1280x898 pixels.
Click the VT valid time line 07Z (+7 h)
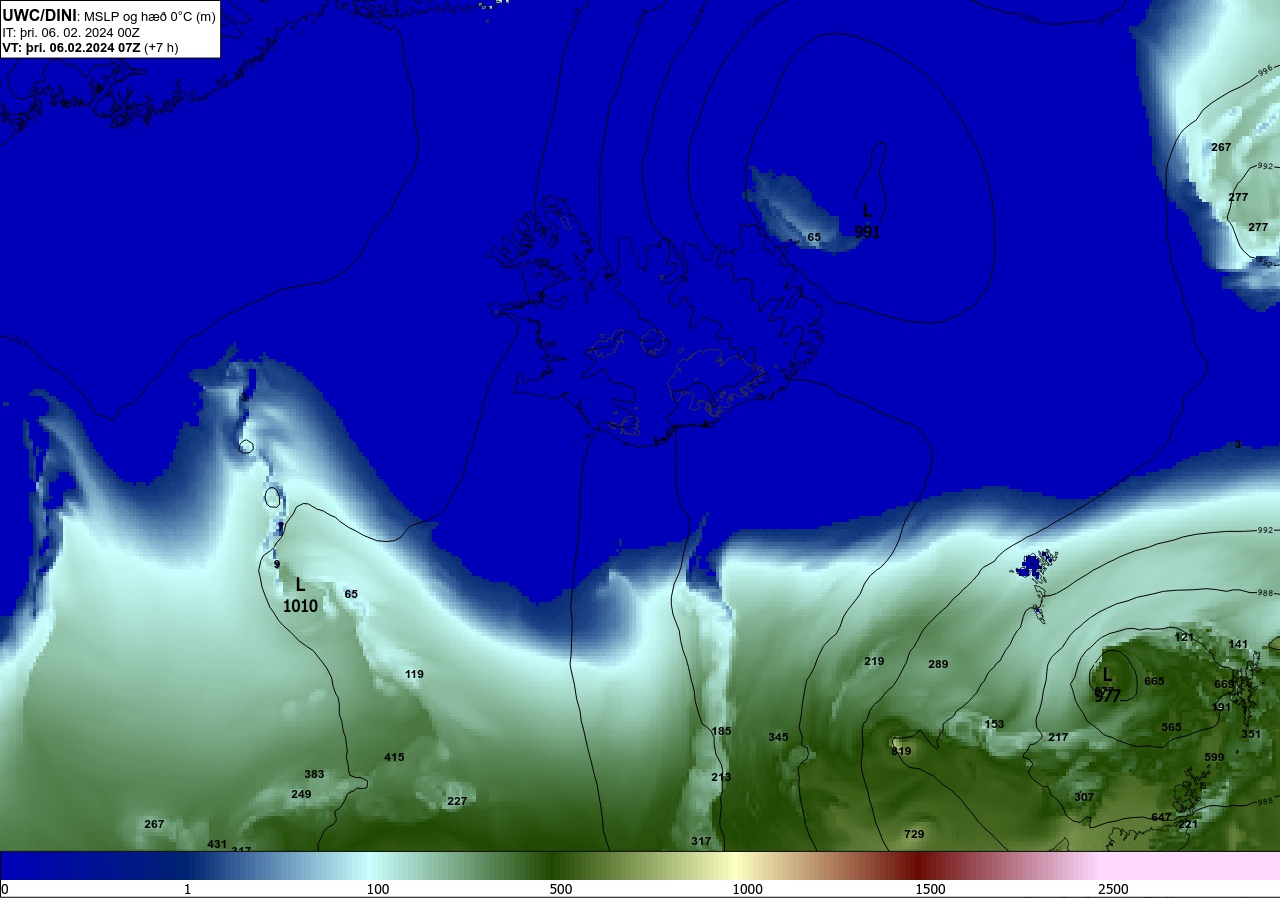(x=90, y=47)
